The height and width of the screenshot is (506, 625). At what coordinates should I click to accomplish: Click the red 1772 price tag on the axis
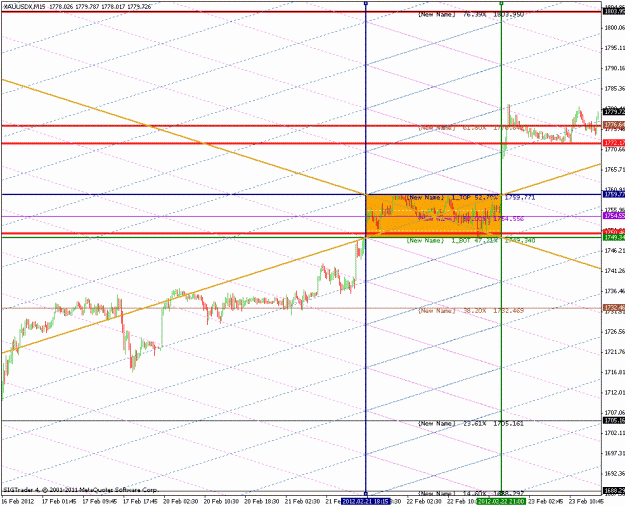[x=614, y=143]
